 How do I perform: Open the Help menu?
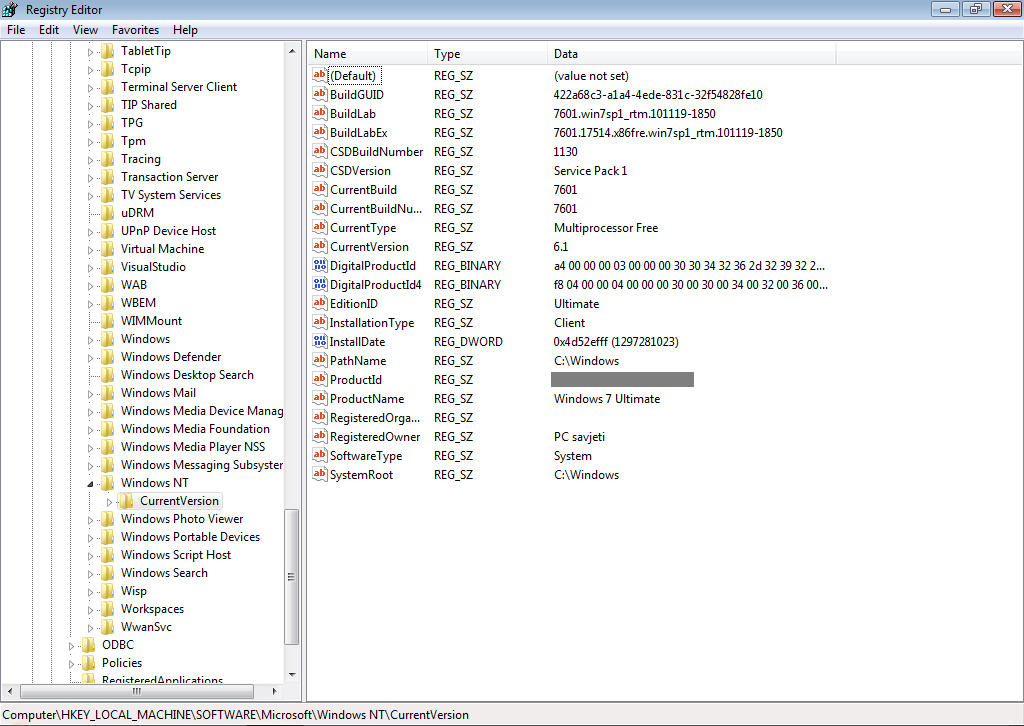pos(185,30)
